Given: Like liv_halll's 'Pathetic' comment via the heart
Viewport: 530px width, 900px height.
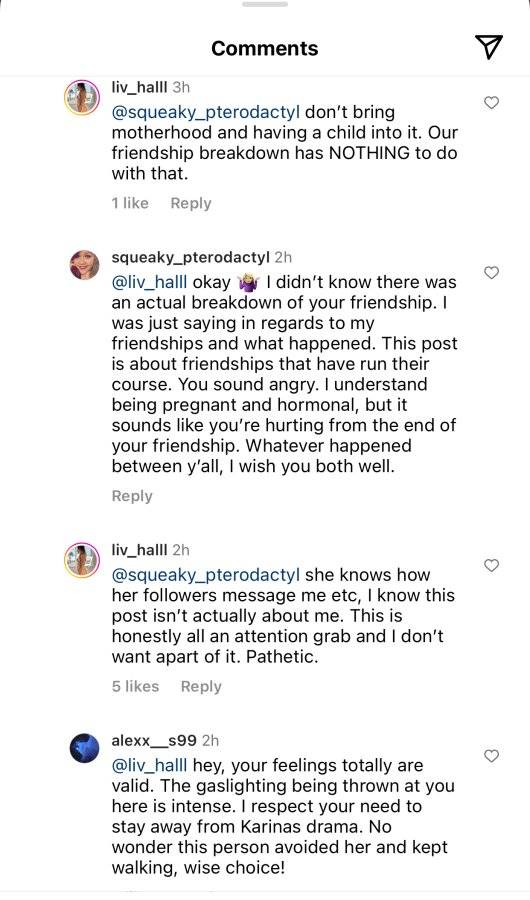Looking at the screenshot, I should (x=492, y=565).
